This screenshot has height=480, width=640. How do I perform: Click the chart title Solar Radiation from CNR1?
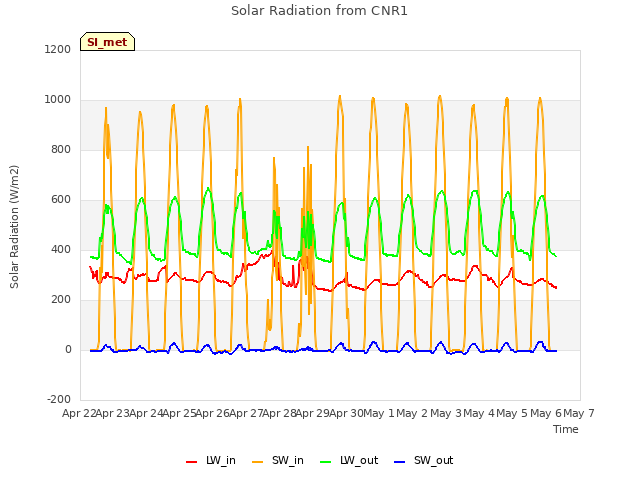click(x=319, y=11)
